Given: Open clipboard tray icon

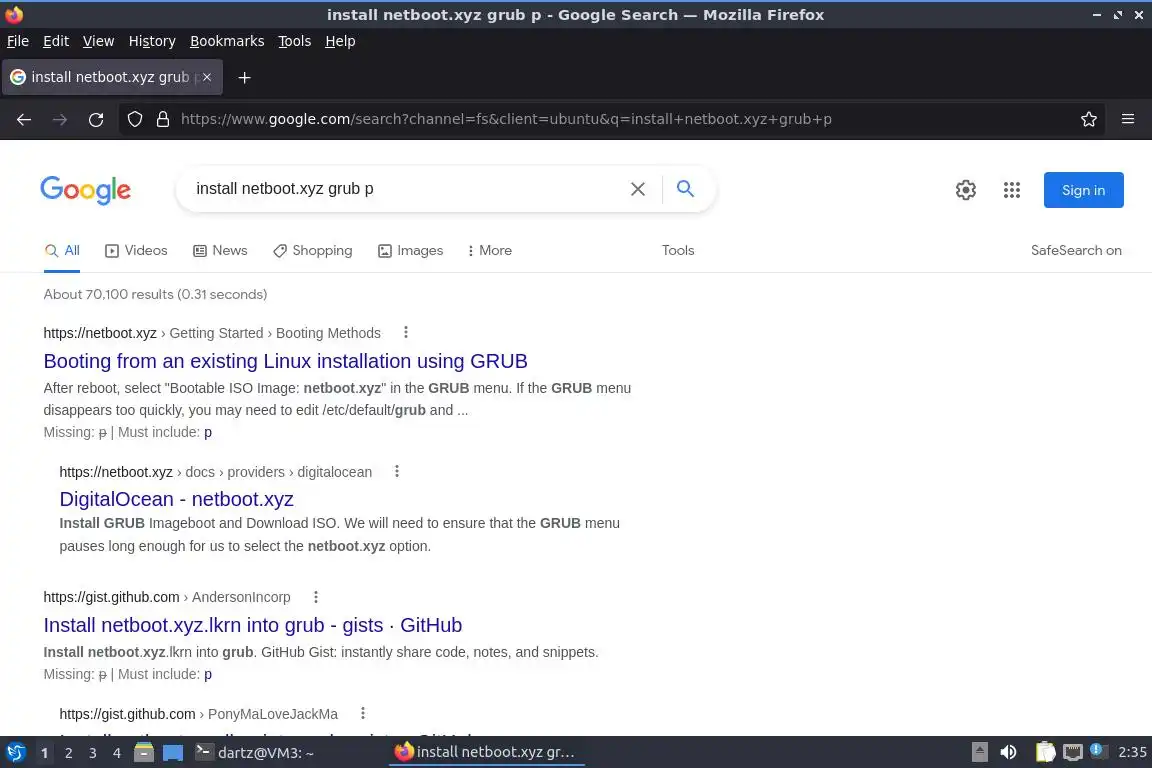Looking at the screenshot, I should coord(1045,752).
